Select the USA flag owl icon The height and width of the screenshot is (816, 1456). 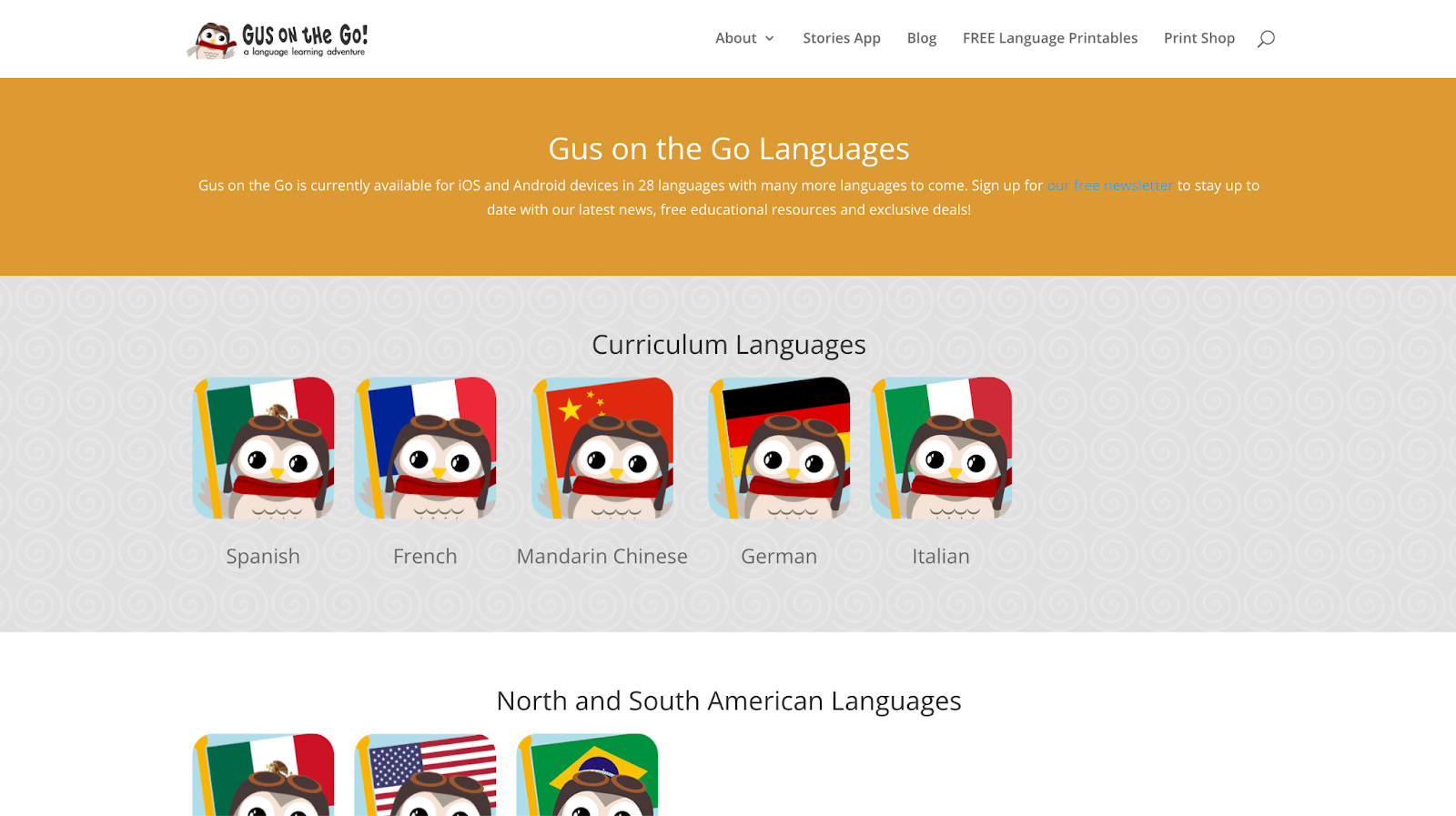(x=425, y=775)
